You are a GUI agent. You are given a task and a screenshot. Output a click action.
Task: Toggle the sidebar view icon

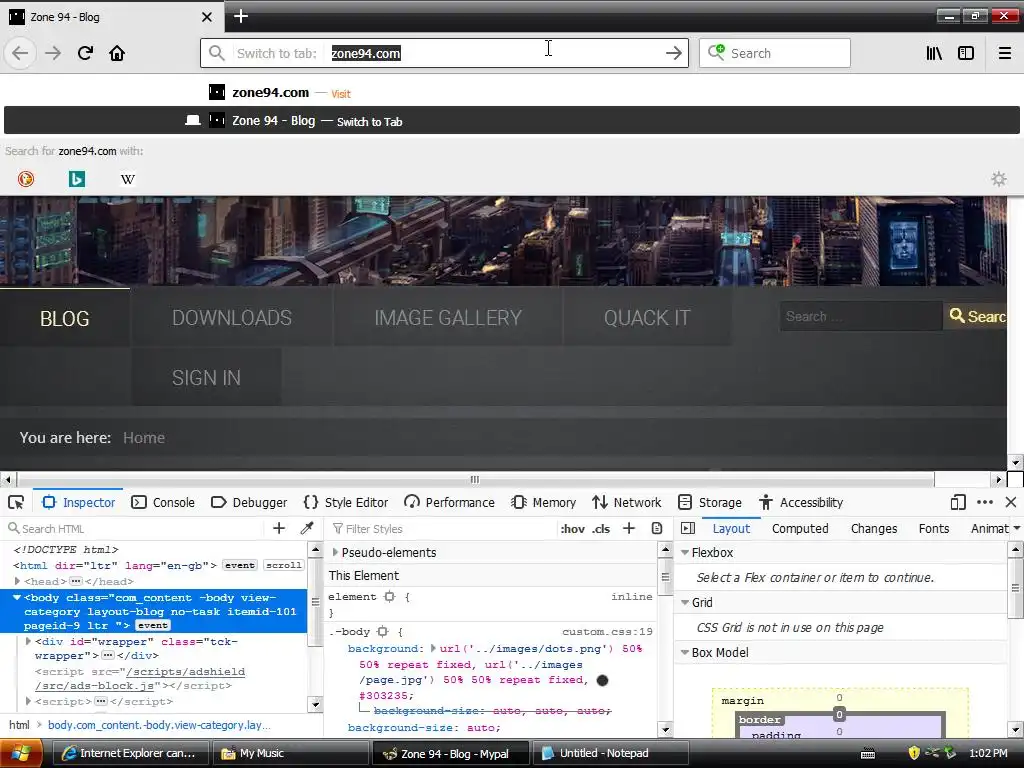tap(966, 53)
